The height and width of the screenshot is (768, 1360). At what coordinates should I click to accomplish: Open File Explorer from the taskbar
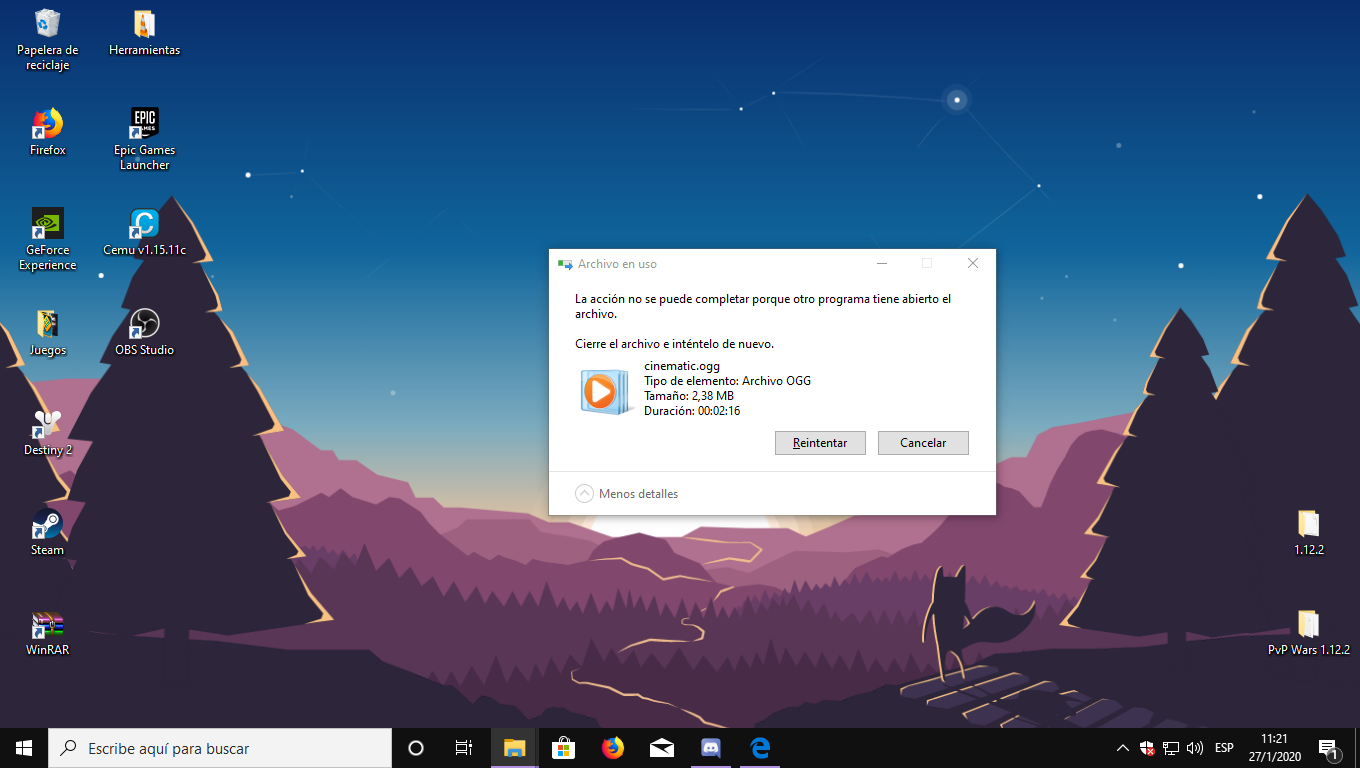pos(514,748)
